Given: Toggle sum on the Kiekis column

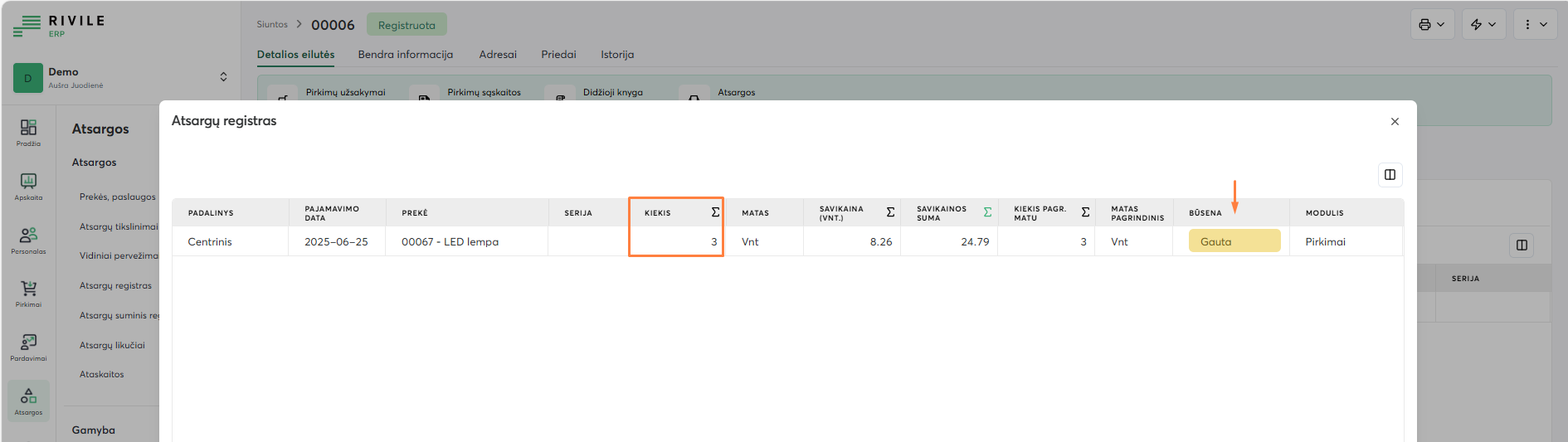Looking at the screenshot, I should (715, 212).
